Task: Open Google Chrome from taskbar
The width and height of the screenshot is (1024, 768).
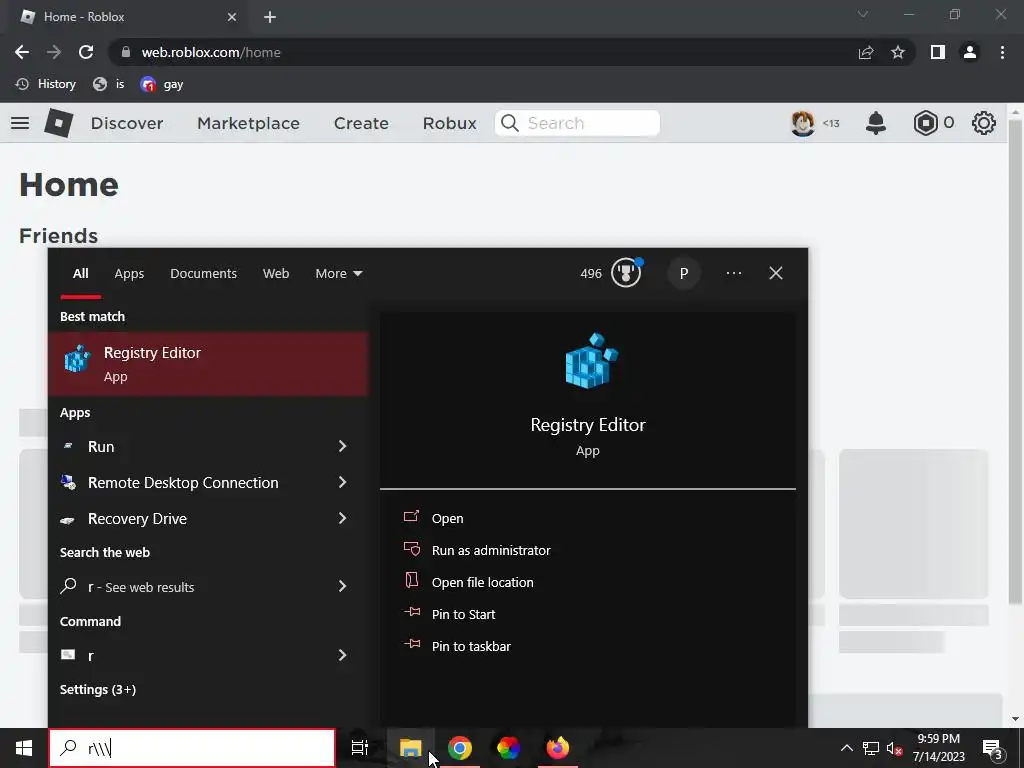Action: [x=460, y=748]
